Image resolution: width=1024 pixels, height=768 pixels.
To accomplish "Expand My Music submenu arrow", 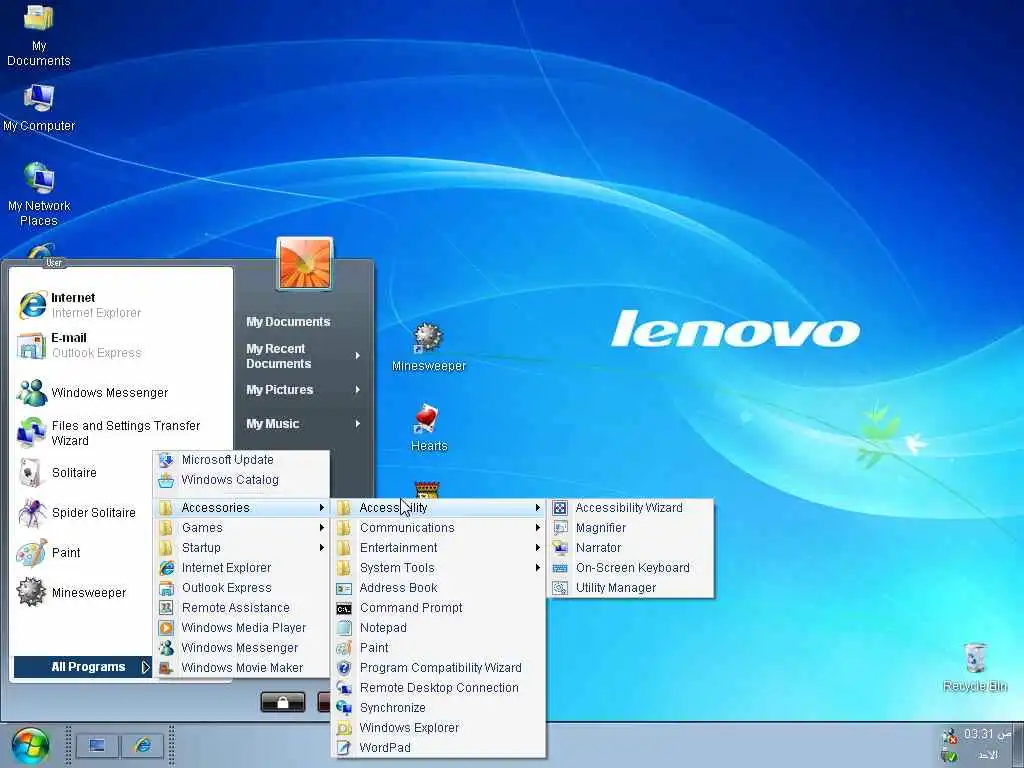I will pyautogui.click(x=357, y=424).
